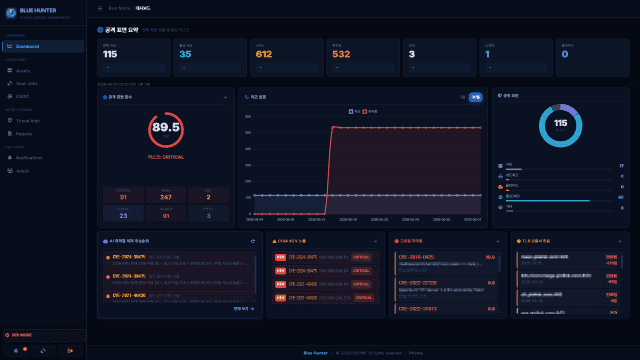This screenshot has height=360, width=640.
Task: Open high-risk vulnerabilities panel arrow
Action: [498, 241]
